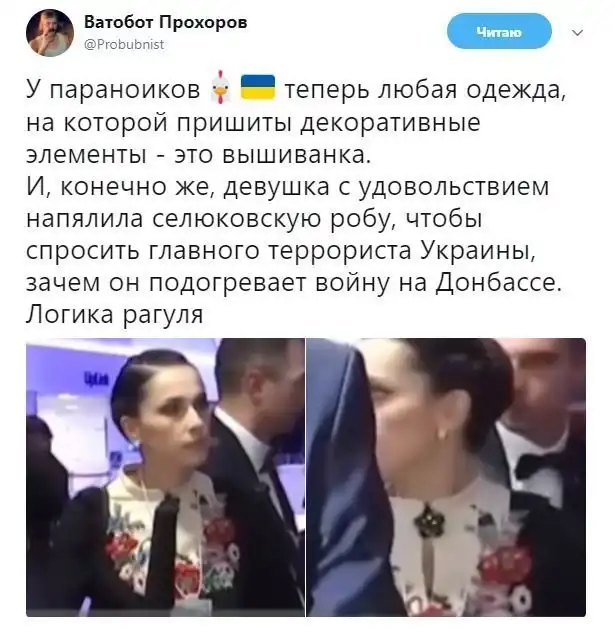Click the Ukrainian flag emoji

258,87
